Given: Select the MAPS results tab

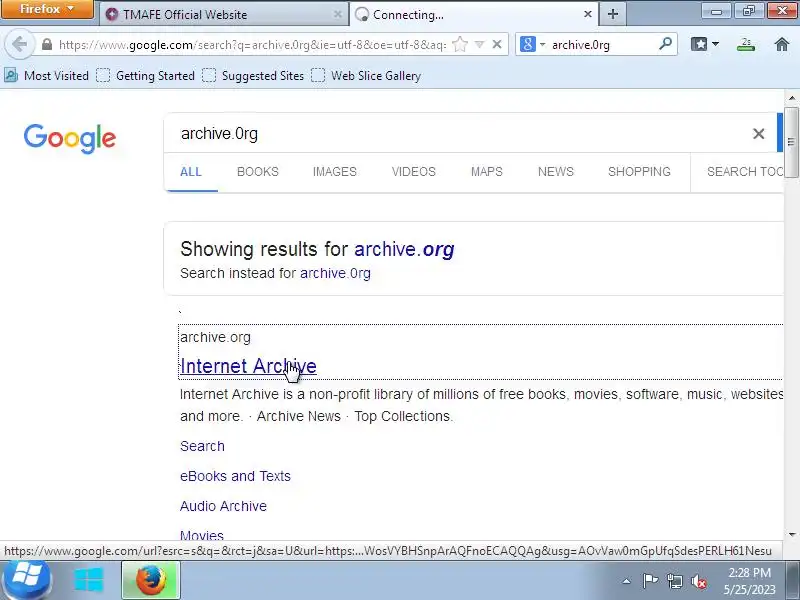Looking at the screenshot, I should pyautogui.click(x=487, y=172).
